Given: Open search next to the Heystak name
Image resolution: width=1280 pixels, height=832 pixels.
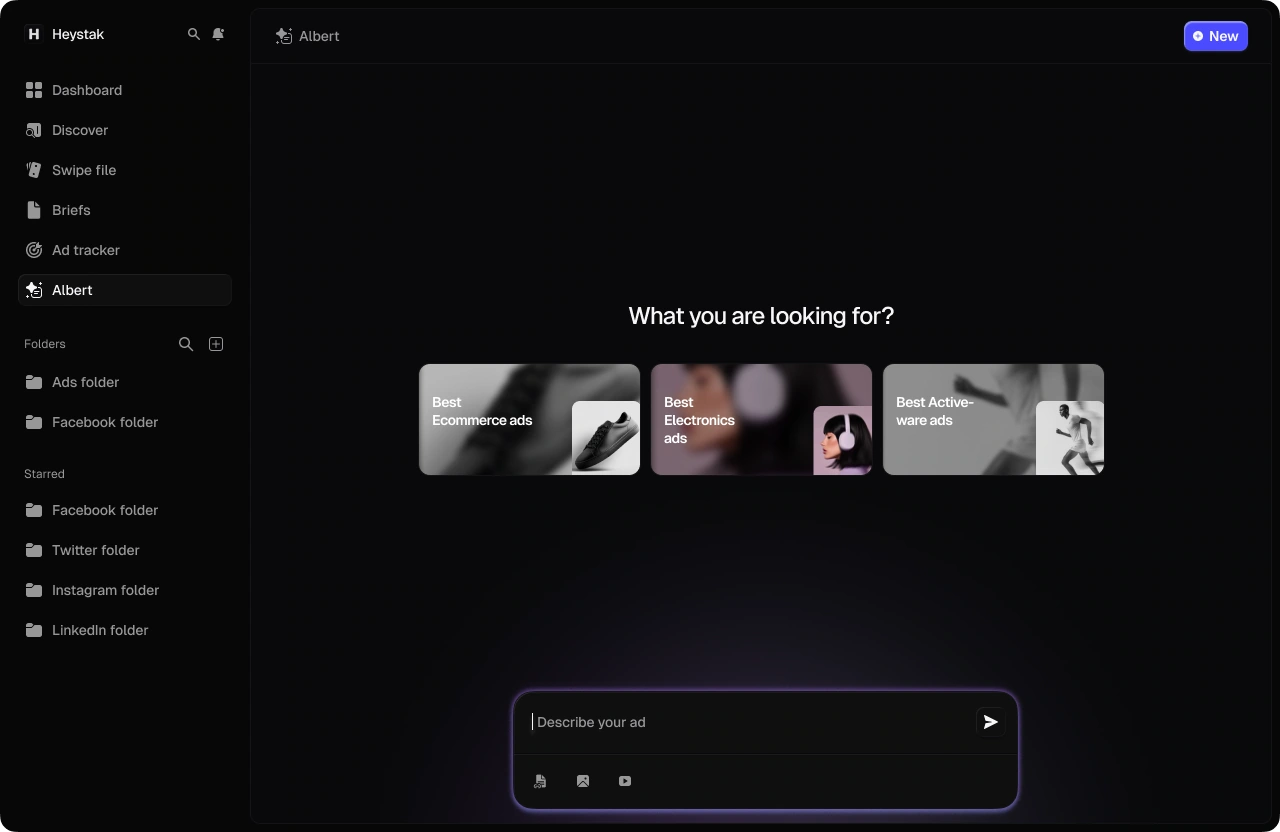Looking at the screenshot, I should (x=194, y=34).
